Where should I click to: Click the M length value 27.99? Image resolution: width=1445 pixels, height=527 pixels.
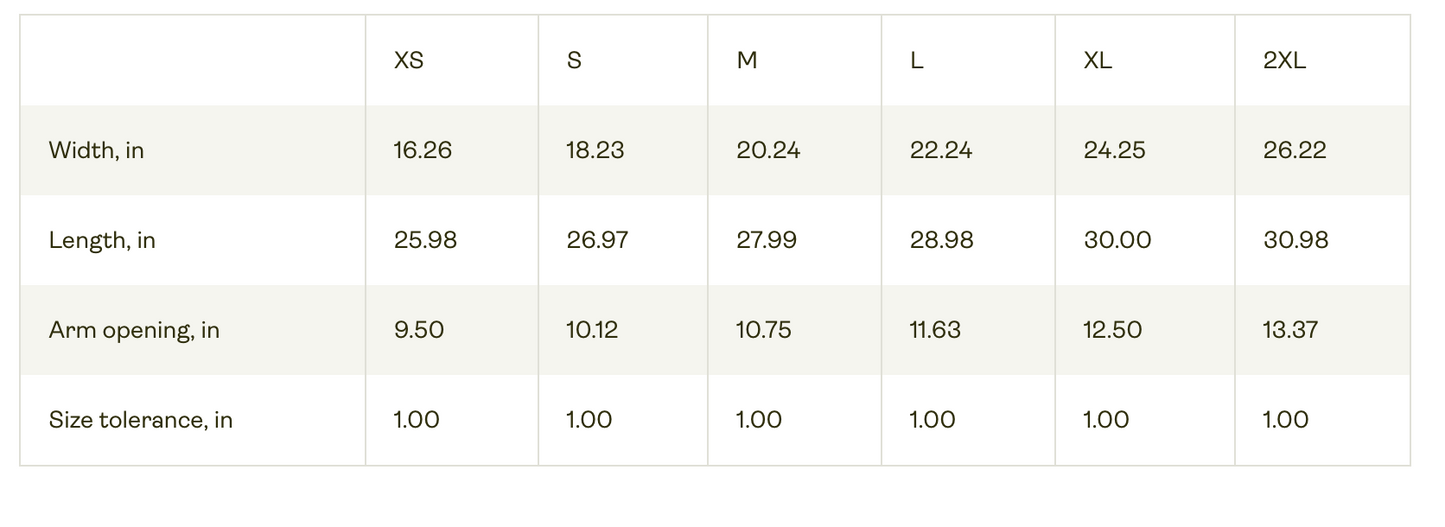pyautogui.click(x=767, y=240)
